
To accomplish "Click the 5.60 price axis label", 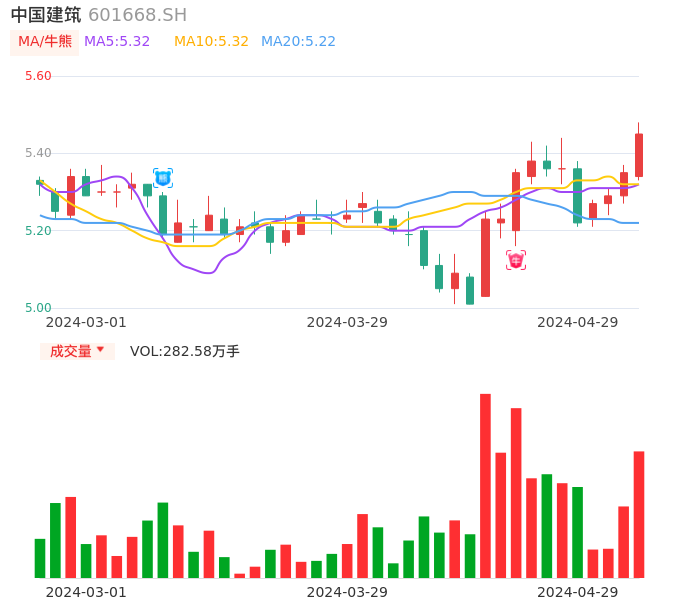I will coord(38,76).
